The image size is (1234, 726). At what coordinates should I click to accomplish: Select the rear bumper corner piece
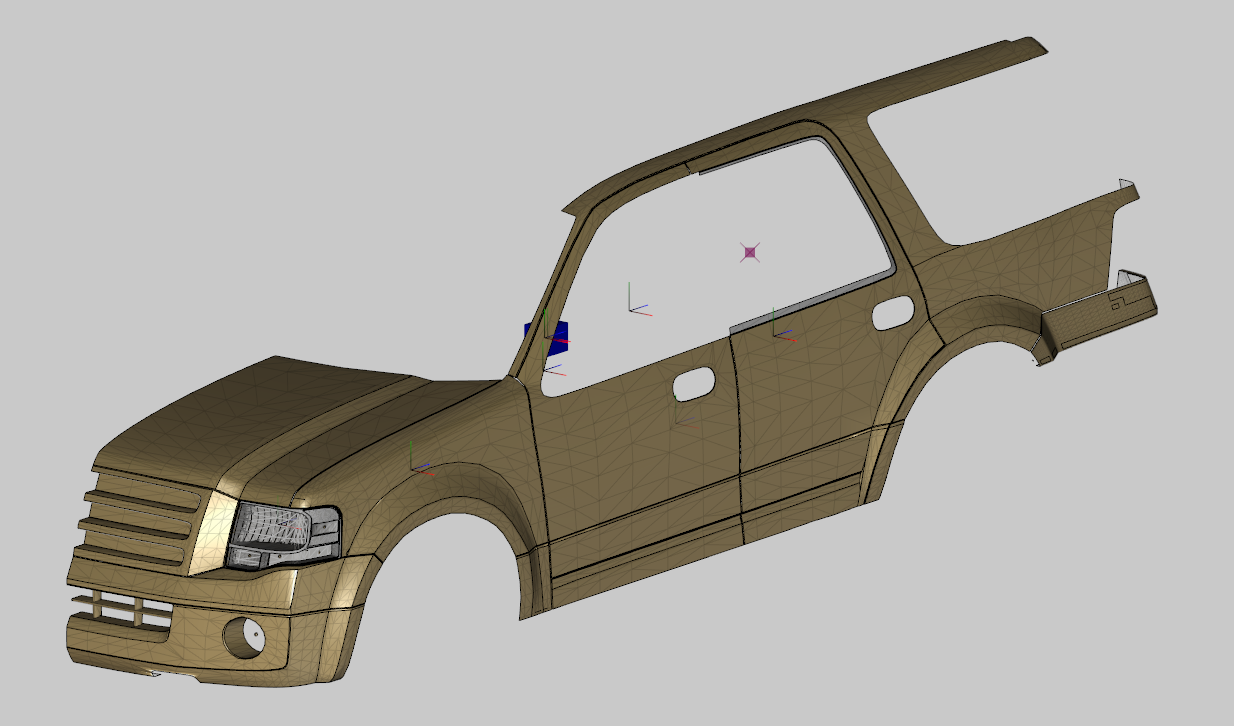coord(1098,316)
